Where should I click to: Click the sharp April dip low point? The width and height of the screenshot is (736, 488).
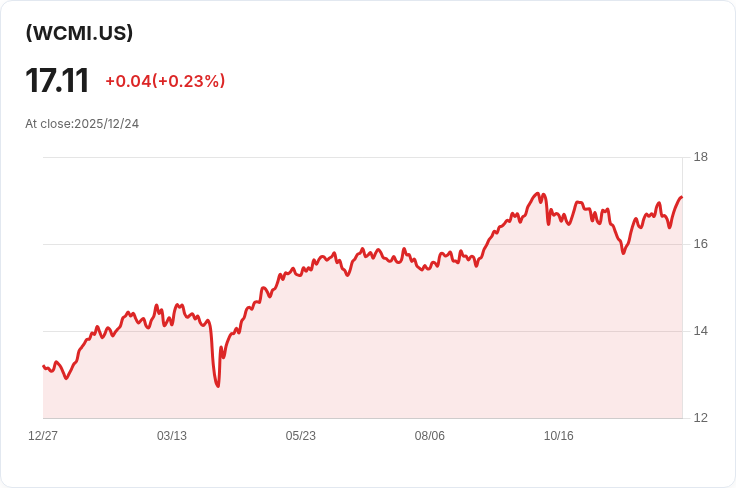[218, 386]
